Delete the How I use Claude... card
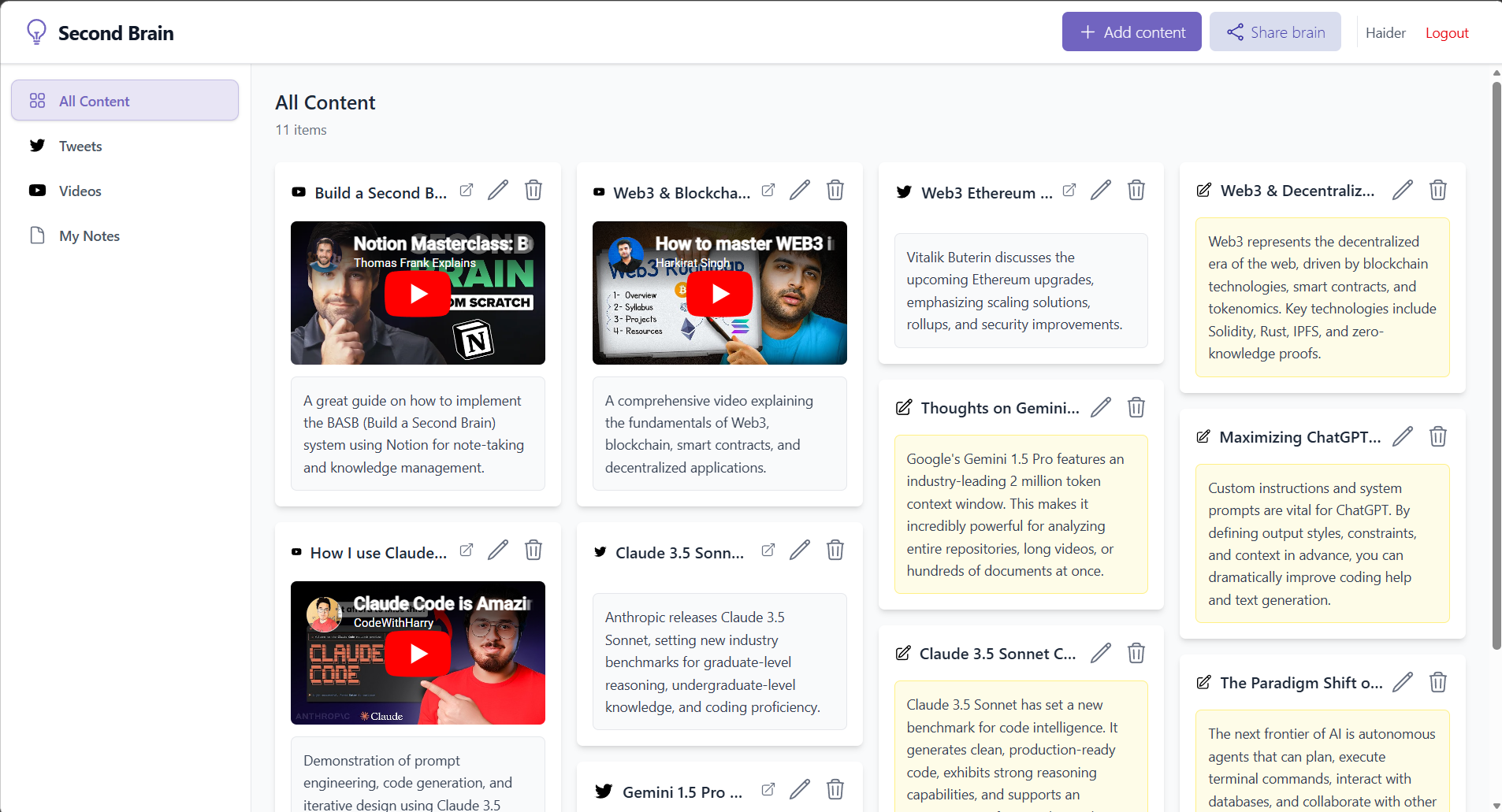 point(534,550)
